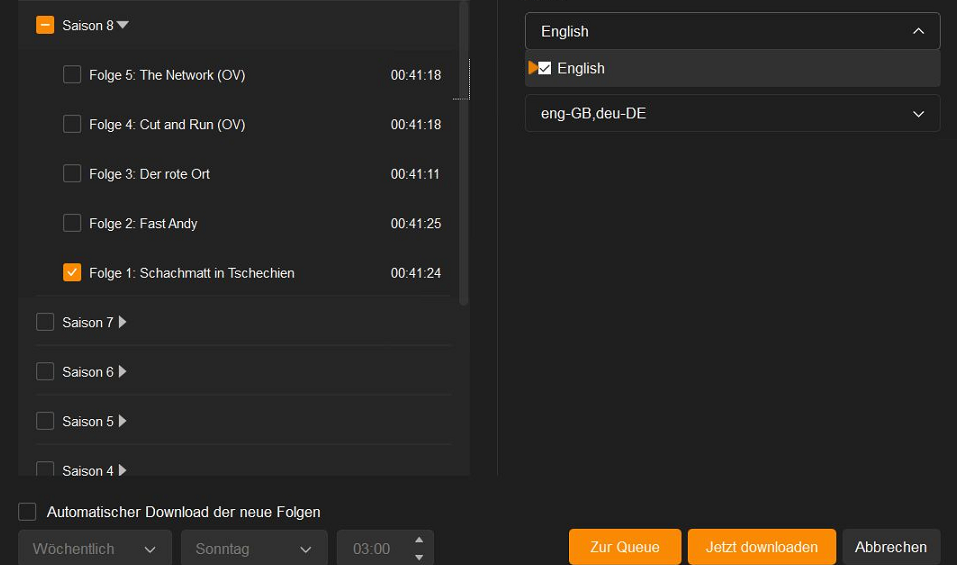Click the 03:00 time field
The image size is (957, 565).
[x=372, y=549]
